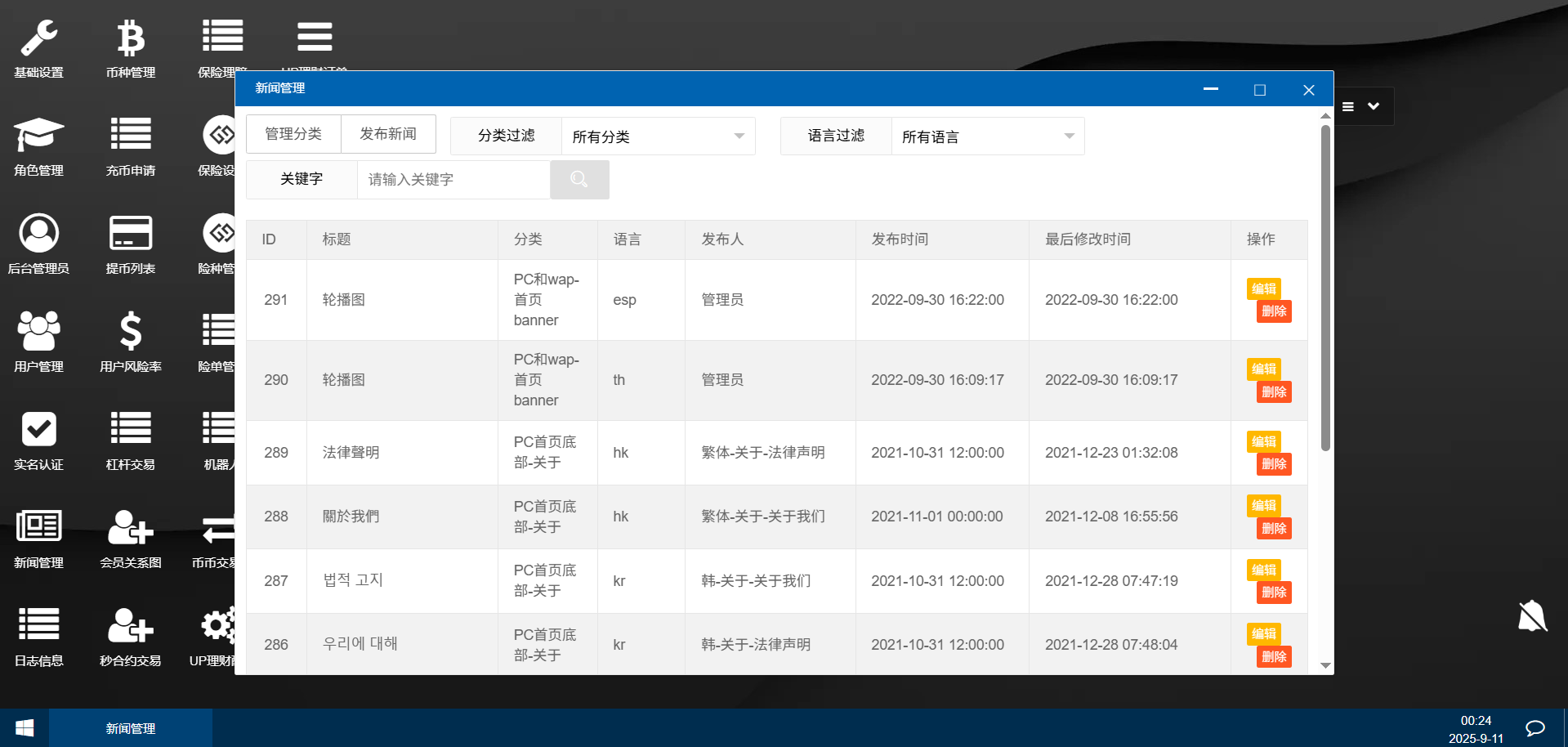Image resolution: width=1568 pixels, height=747 pixels.
Task: Open the top-right hamburger chevron menu
Action: pos(1361,106)
